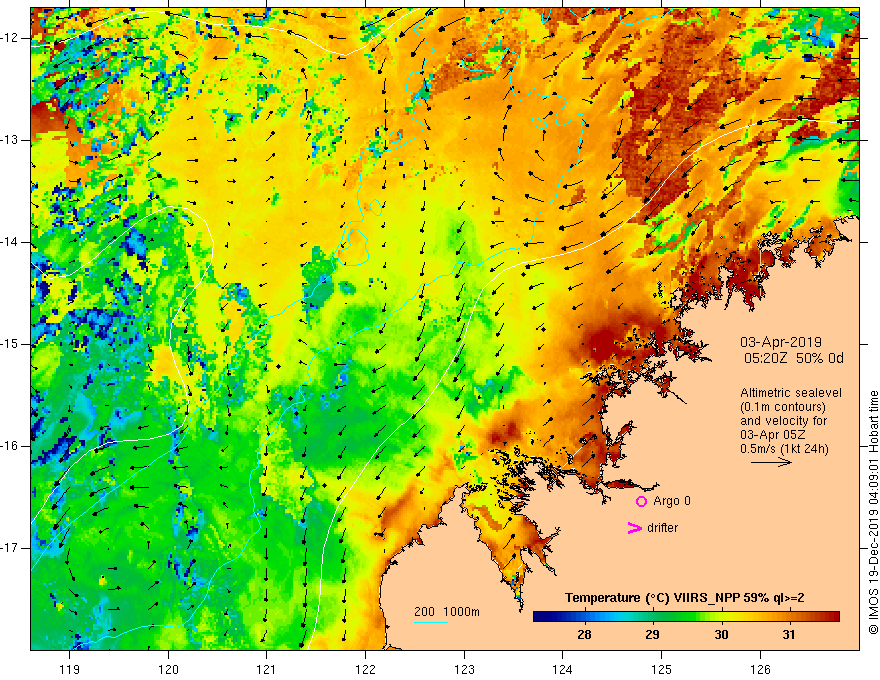This screenshot has height=680, width=880.
Task: Click the '0.5m/s (1kt 24h)' text
Action: point(784,449)
